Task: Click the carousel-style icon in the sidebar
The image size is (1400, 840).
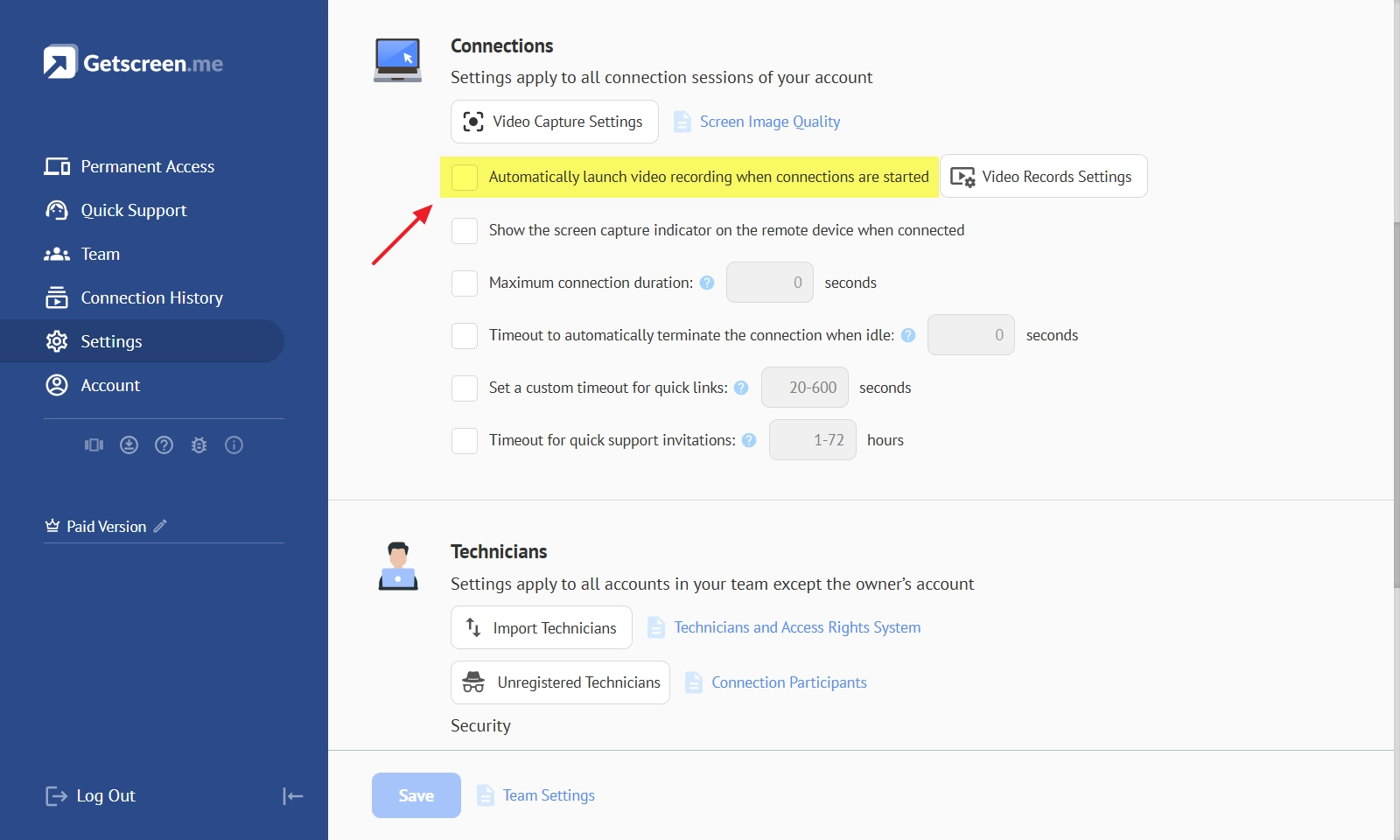Action: (x=94, y=445)
